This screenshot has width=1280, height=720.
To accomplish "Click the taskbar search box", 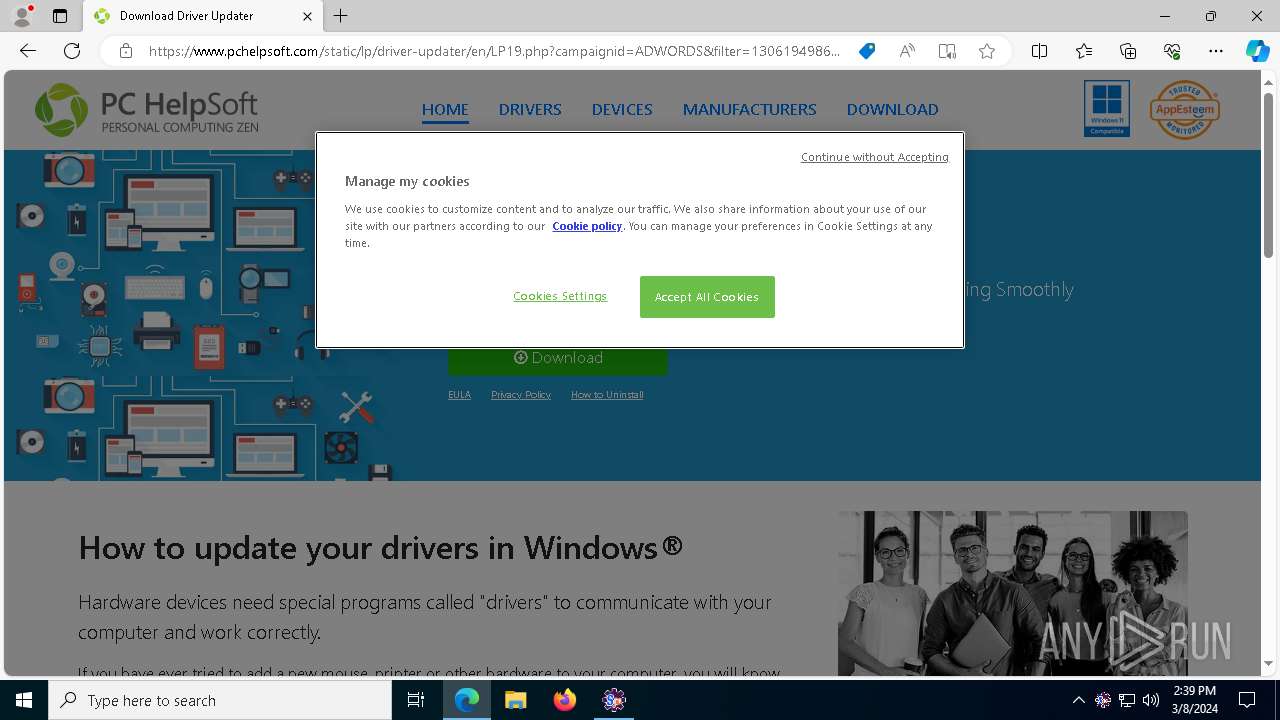I will coord(220,700).
